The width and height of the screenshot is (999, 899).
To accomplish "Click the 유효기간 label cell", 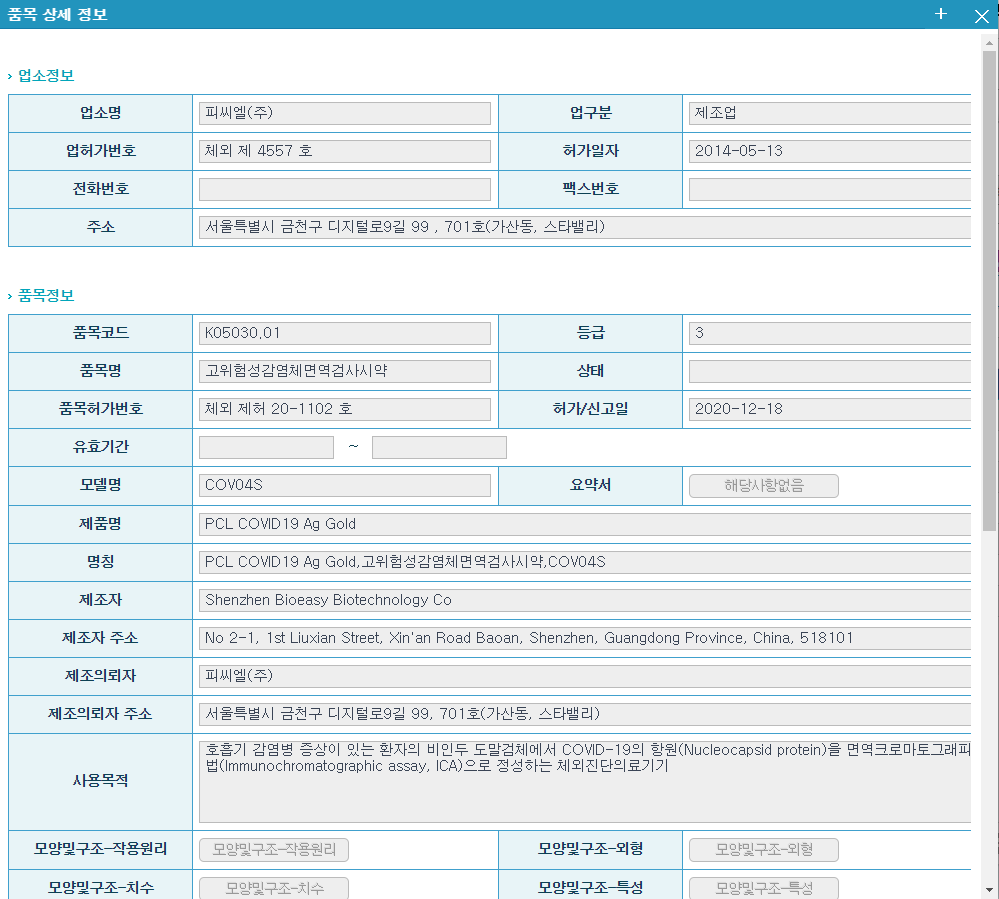I will coord(101,447).
